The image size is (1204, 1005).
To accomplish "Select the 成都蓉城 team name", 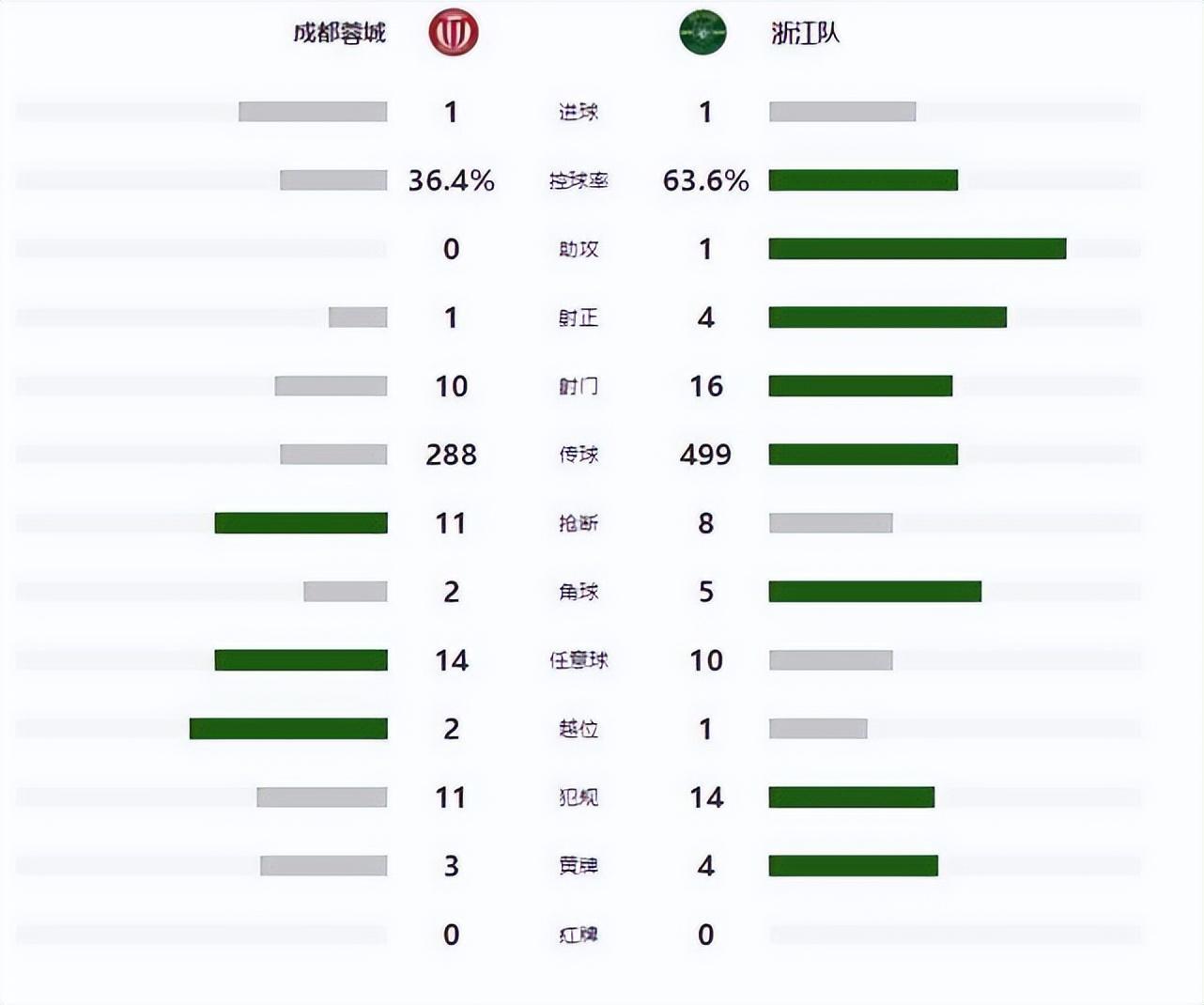I will (340, 34).
